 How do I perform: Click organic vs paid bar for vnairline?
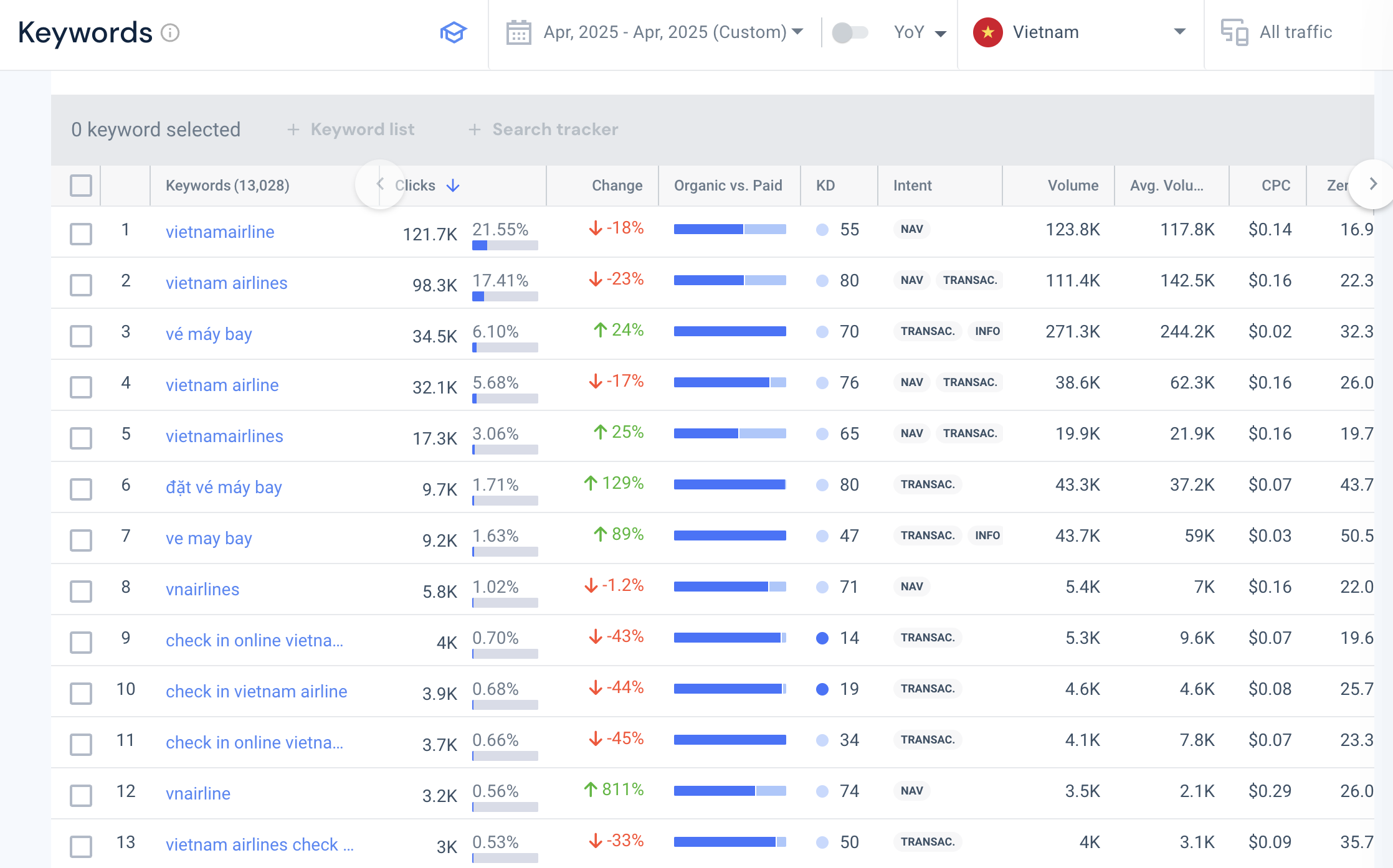[730, 791]
